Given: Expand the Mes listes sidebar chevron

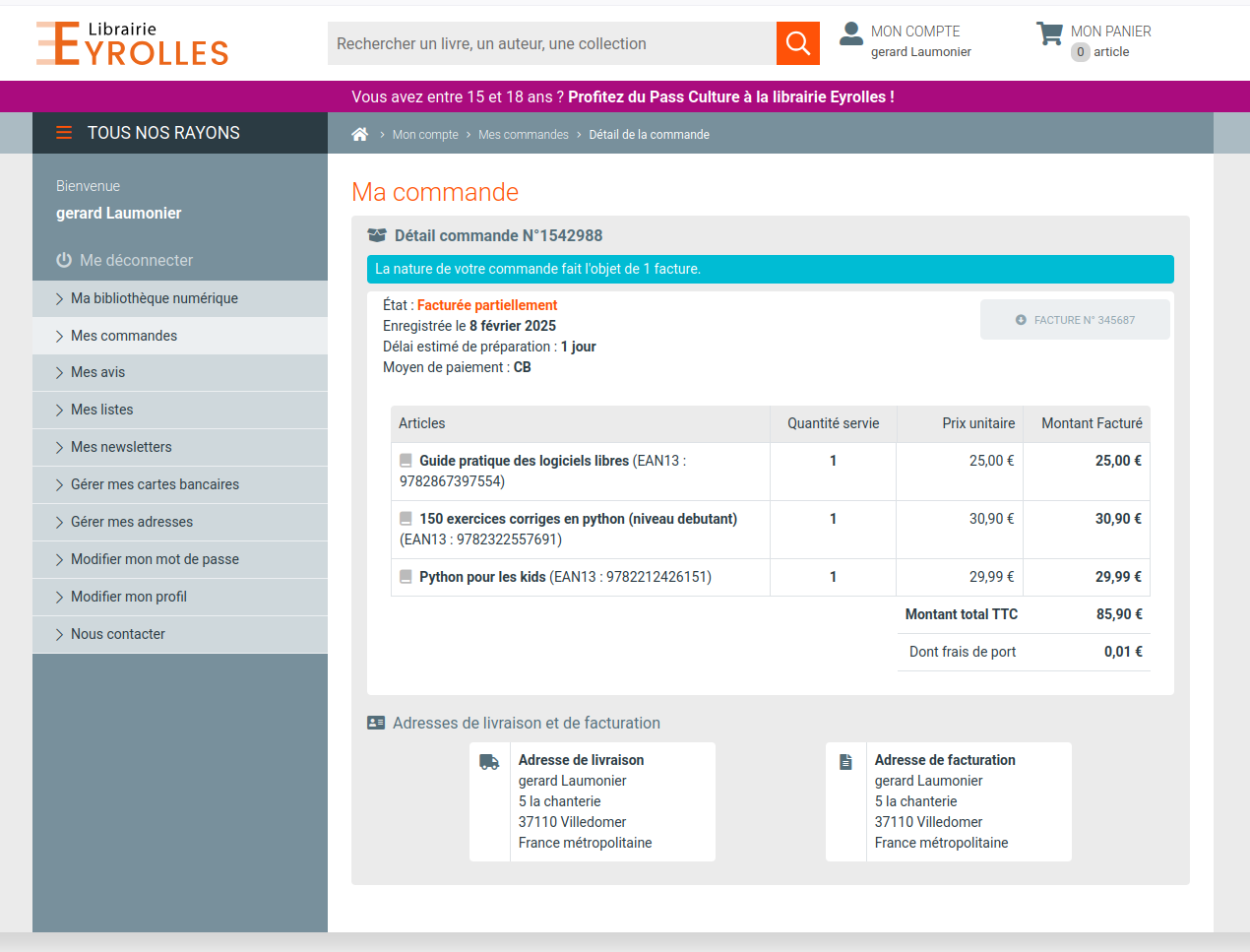Looking at the screenshot, I should [59, 411].
